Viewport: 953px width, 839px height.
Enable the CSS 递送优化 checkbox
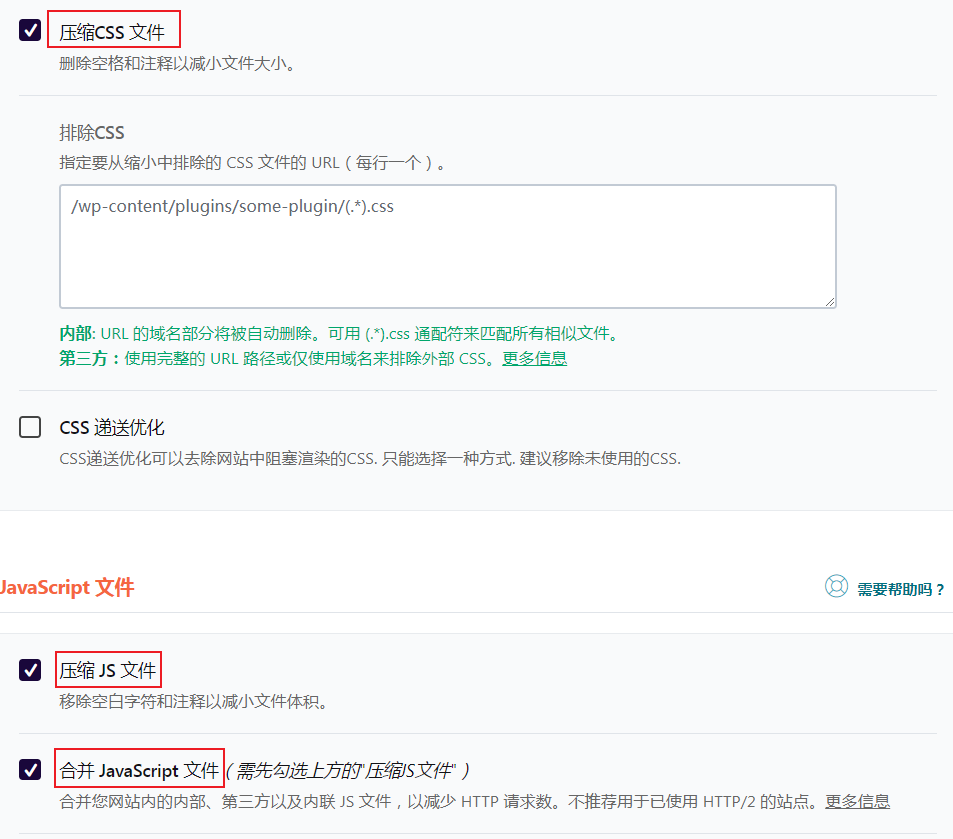click(30, 428)
